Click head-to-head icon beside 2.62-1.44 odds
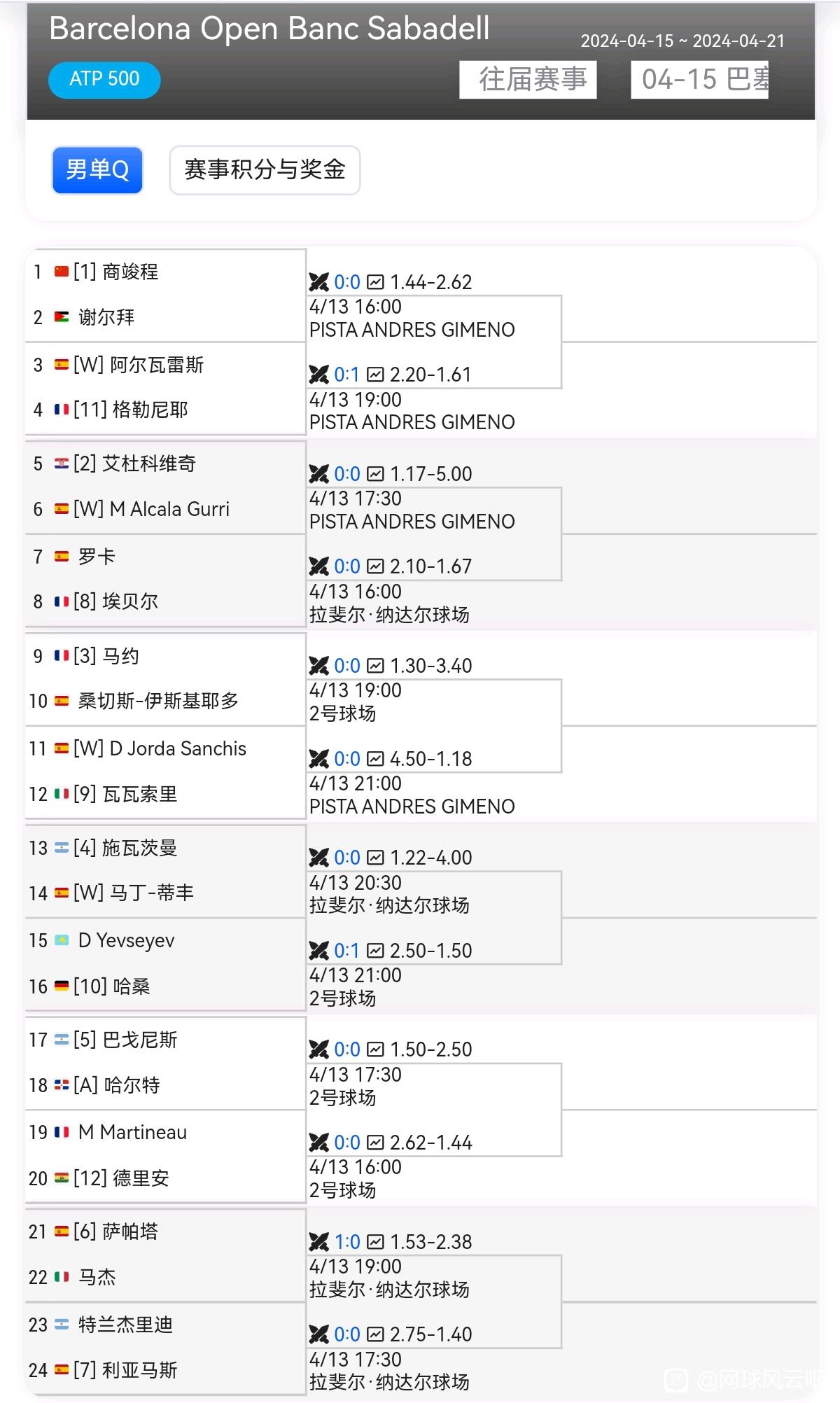 click(318, 1143)
